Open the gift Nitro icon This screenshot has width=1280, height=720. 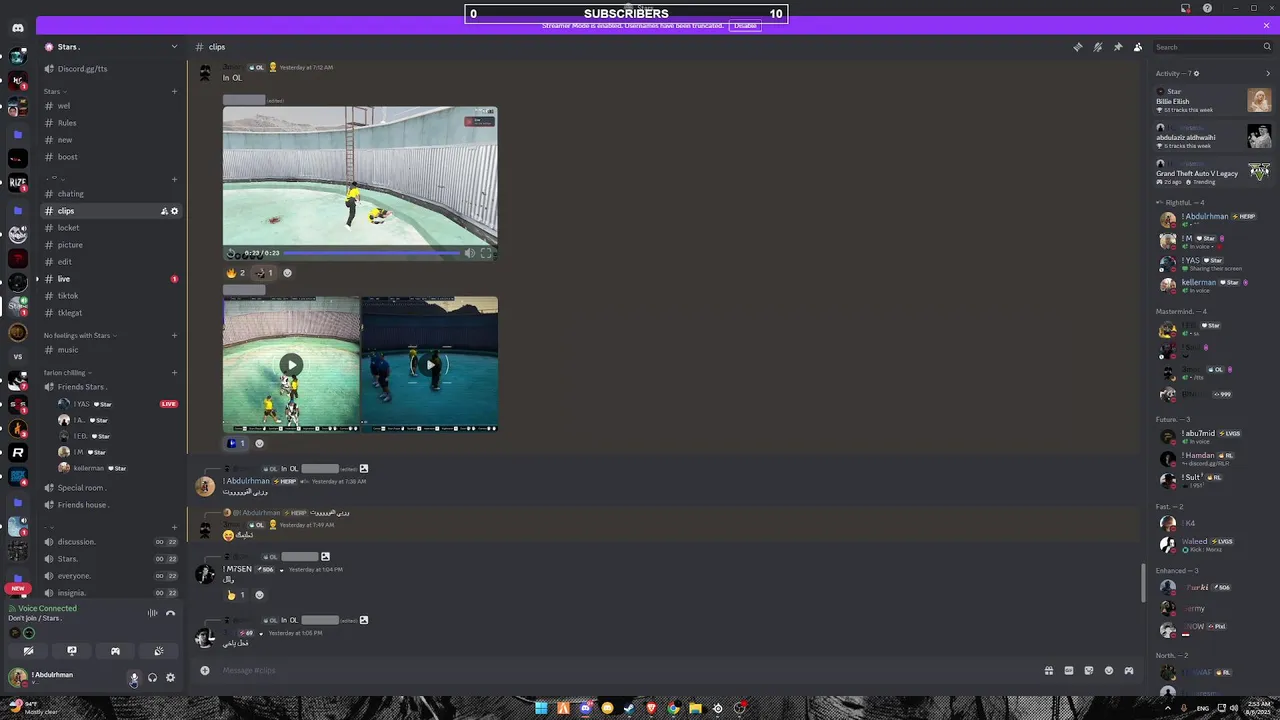(1048, 670)
